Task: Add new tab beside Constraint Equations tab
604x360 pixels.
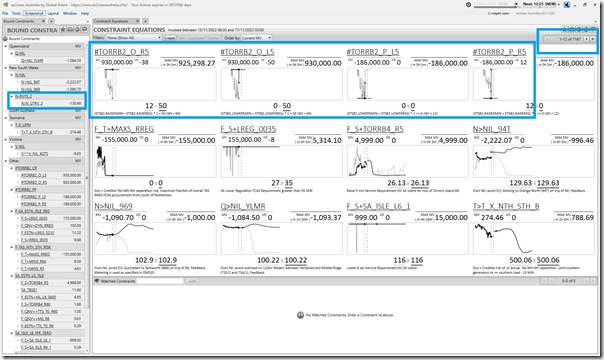Action: (145, 21)
